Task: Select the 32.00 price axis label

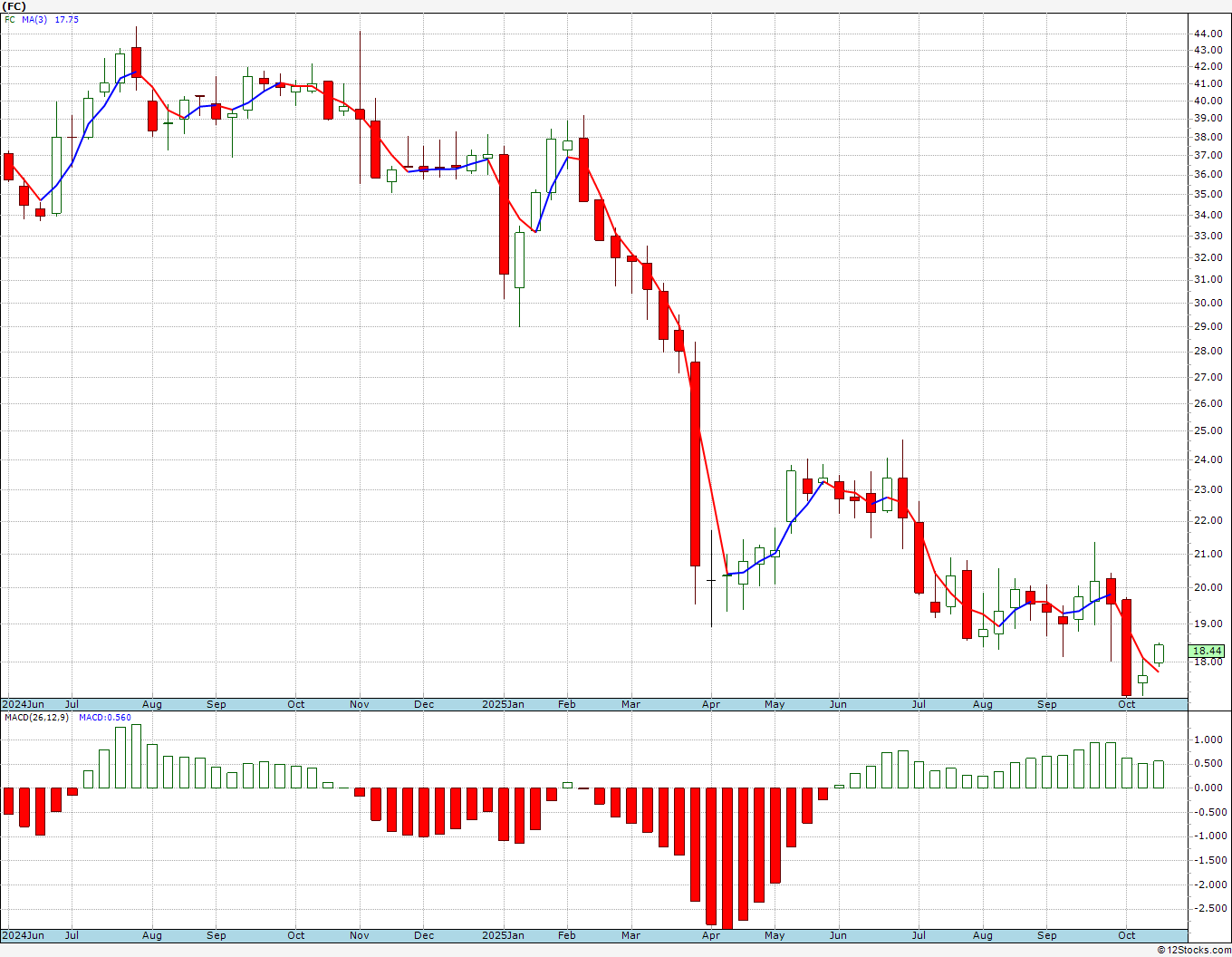Action: [1208, 257]
